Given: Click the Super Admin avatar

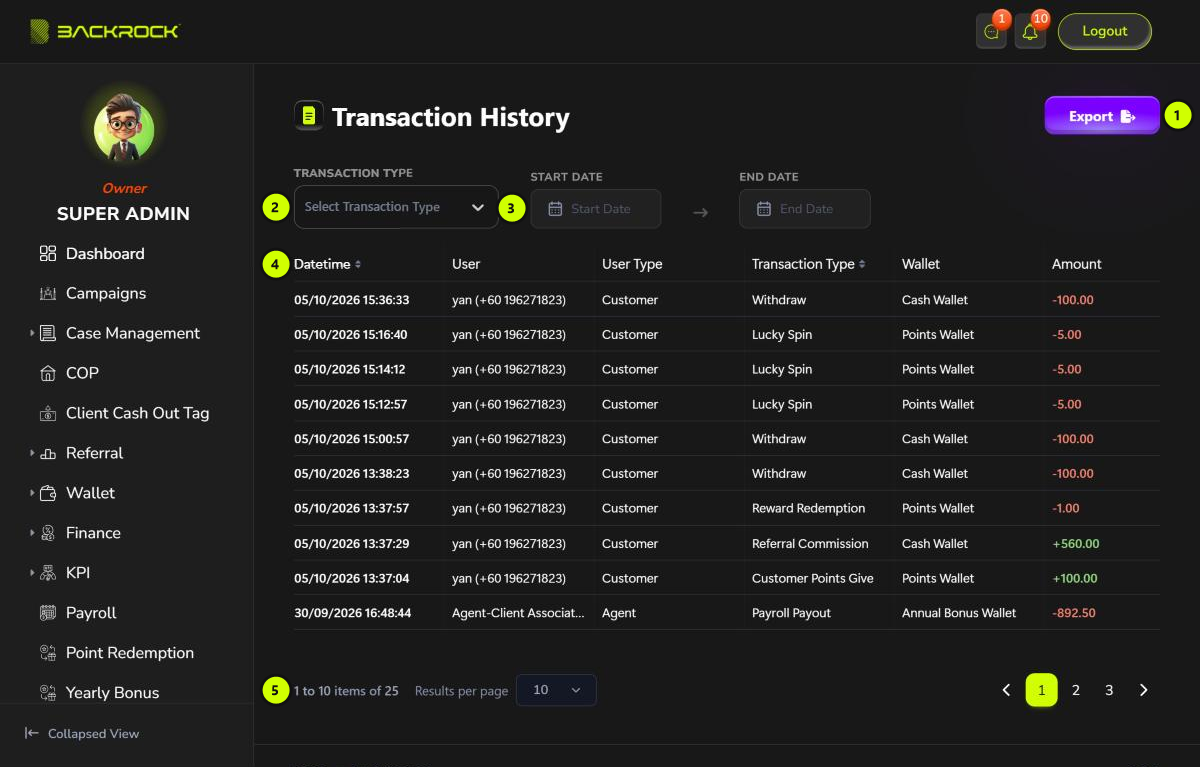Looking at the screenshot, I should point(124,129).
